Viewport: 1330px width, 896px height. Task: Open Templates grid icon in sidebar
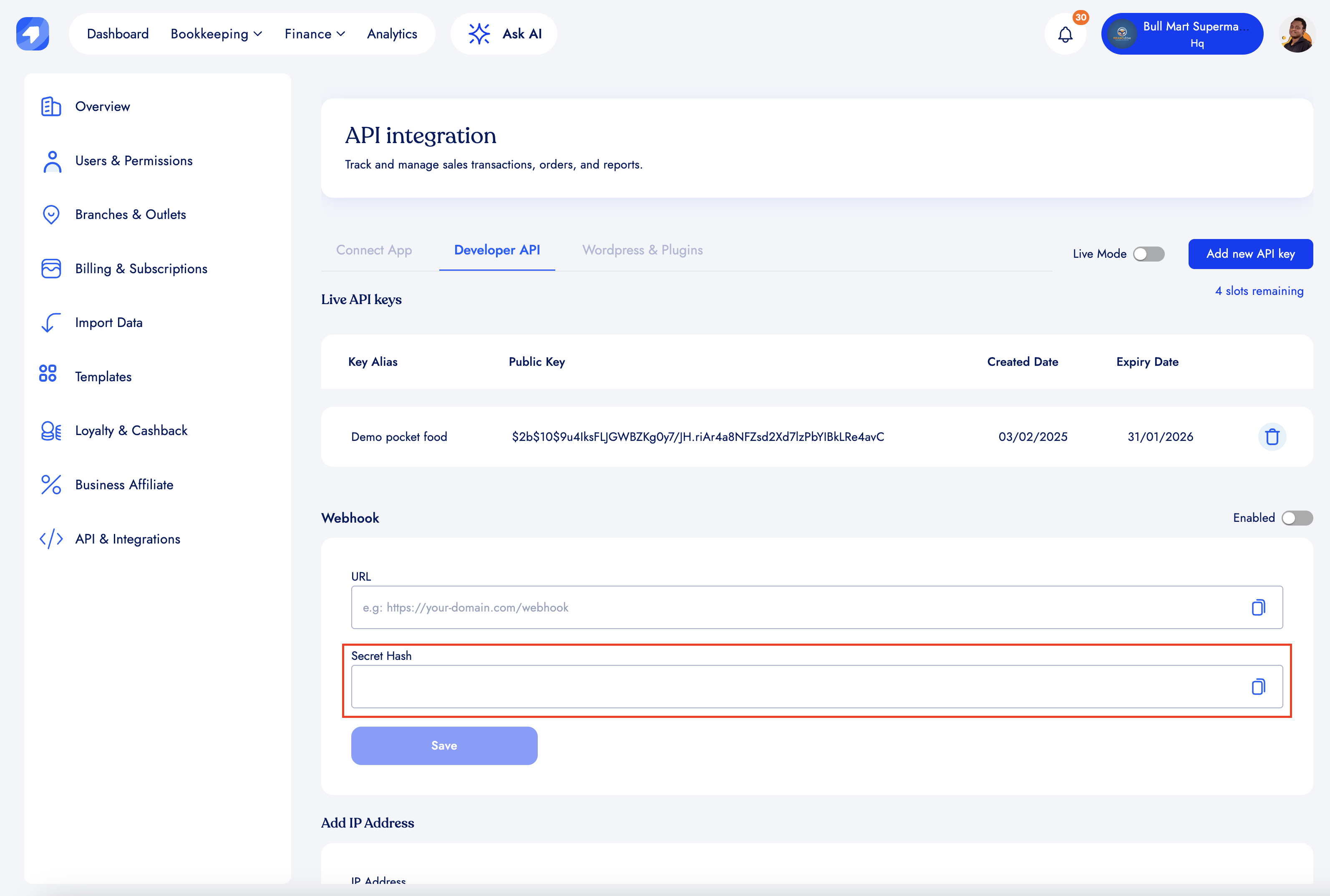click(48, 374)
